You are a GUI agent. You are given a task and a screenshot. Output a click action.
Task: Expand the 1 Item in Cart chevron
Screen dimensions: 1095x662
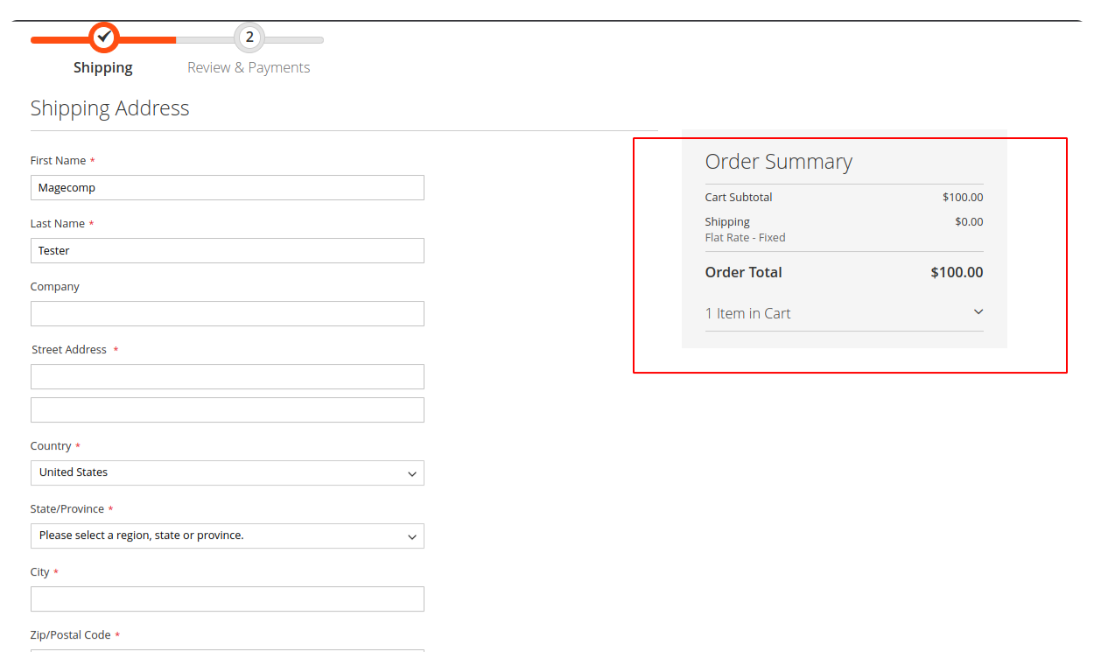tap(978, 312)
